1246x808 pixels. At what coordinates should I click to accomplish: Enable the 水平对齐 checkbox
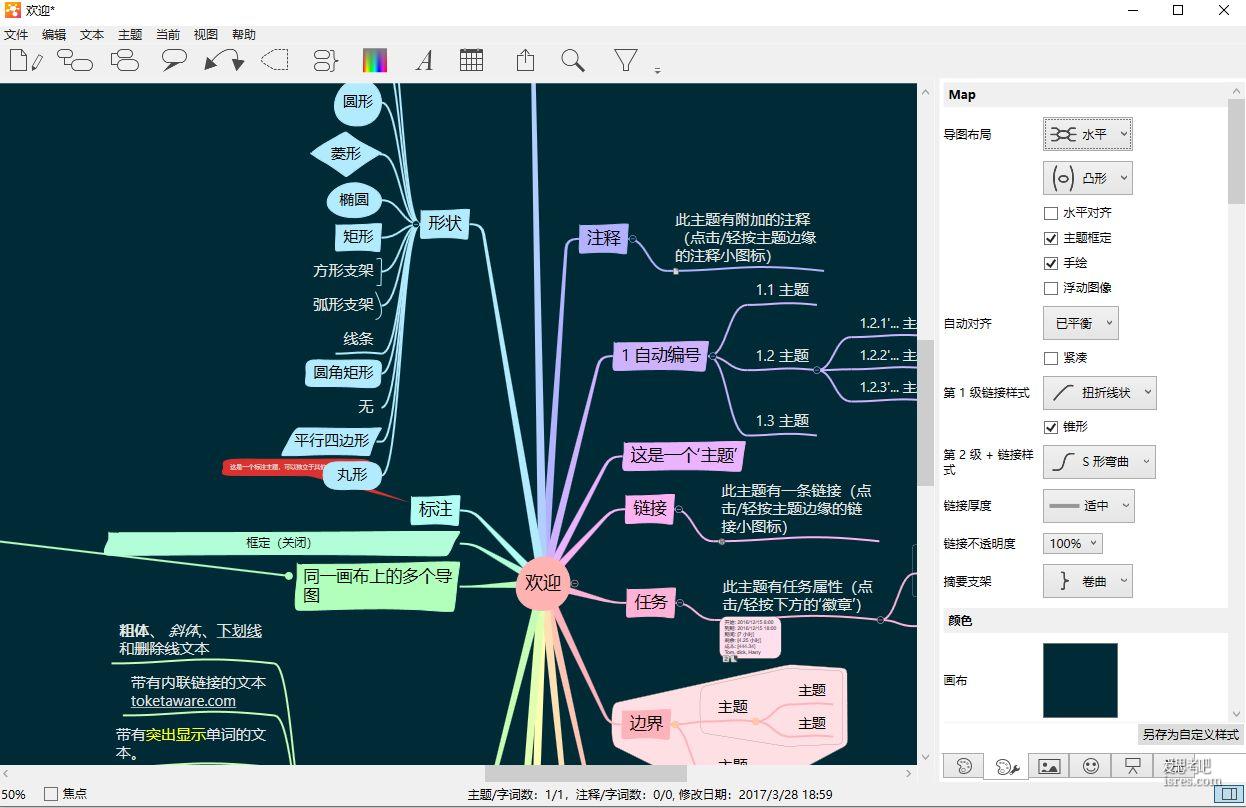pyautogui.click(x=1051, y=213)
